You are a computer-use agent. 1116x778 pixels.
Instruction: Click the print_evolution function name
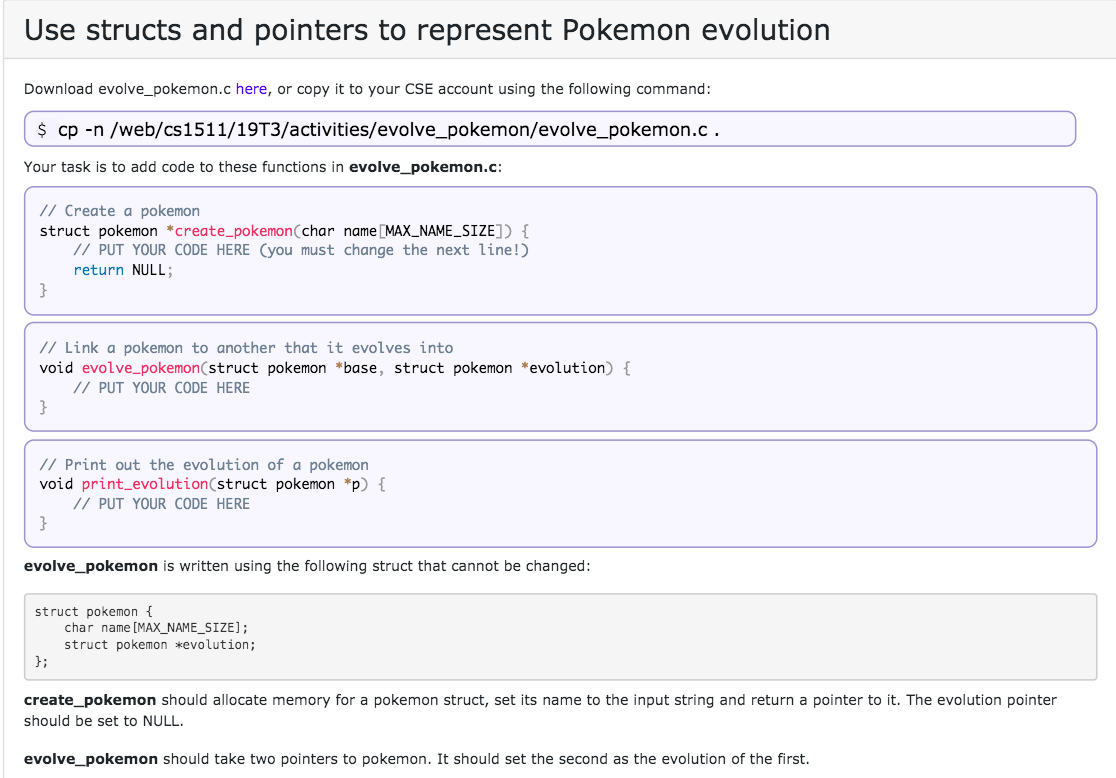144,484
